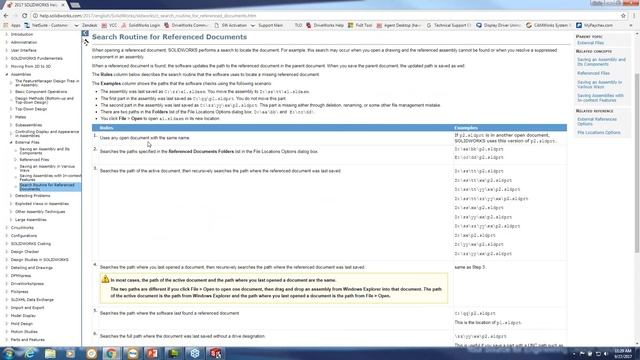Image resolution: width=640 pixels, height=360 pixels.
Task: Open Basic Component Operations topic
Action: 41,92
